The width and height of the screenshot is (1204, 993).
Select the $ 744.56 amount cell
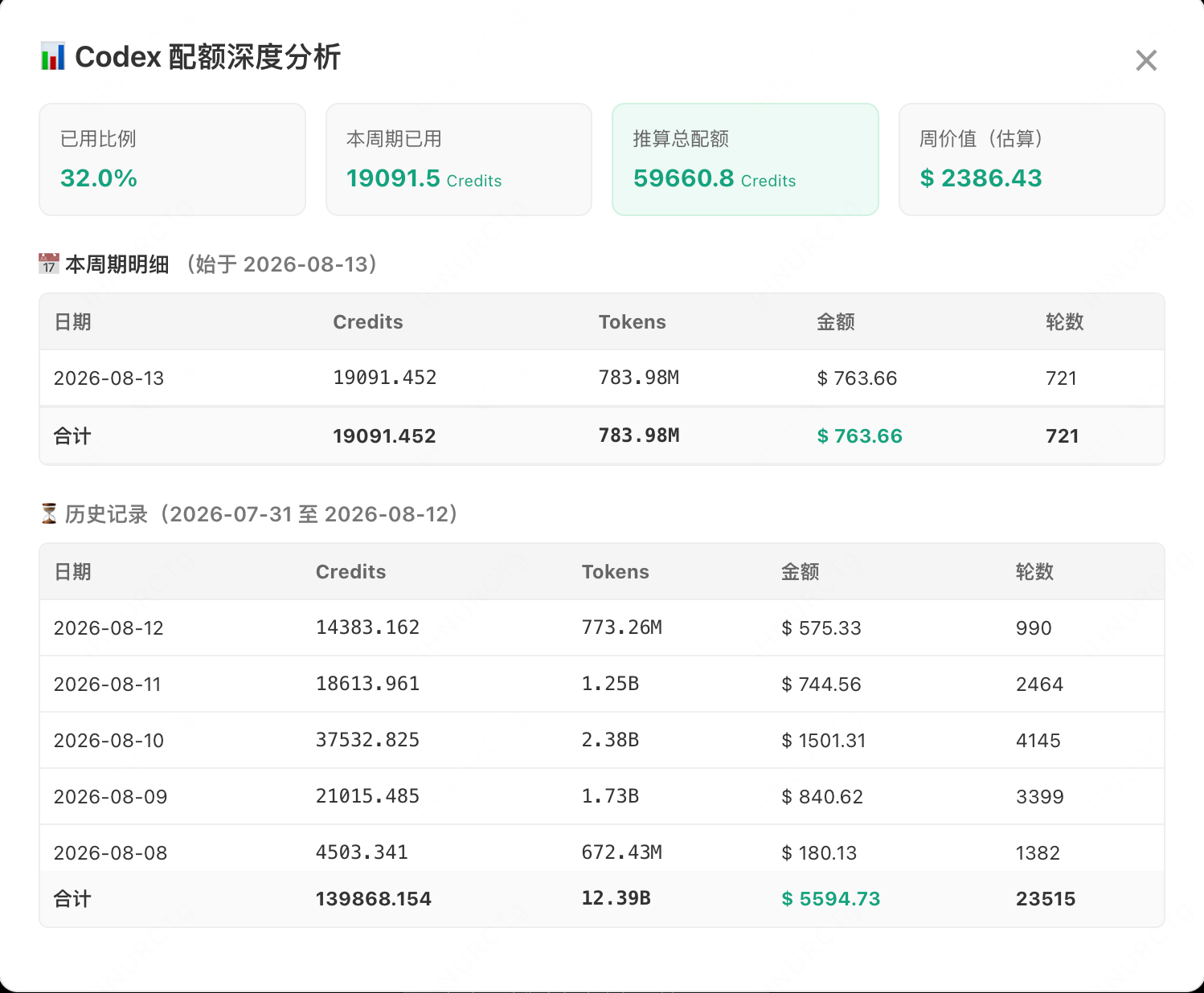pos(821,684)
